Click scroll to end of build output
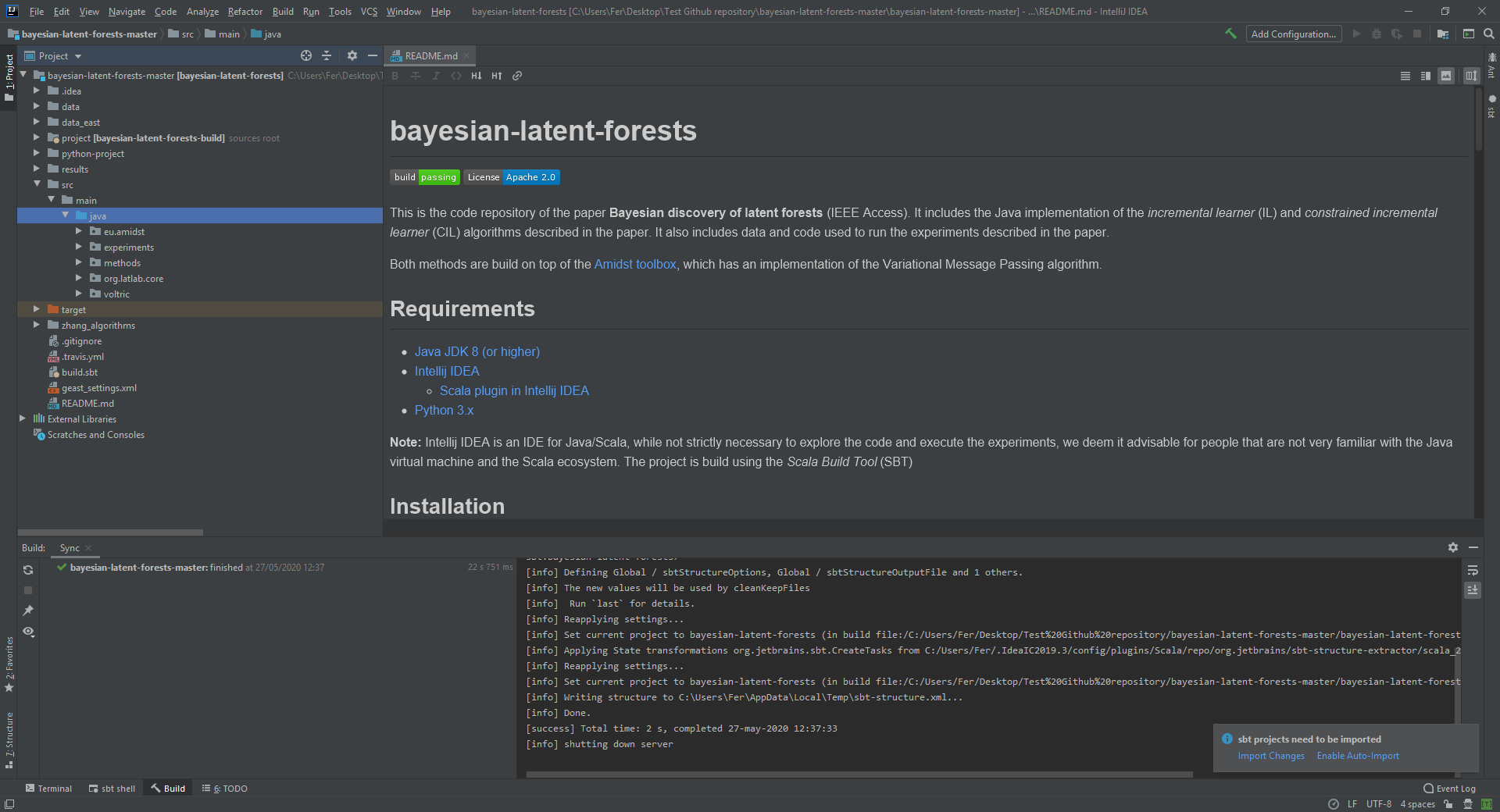 (1472, 590)
